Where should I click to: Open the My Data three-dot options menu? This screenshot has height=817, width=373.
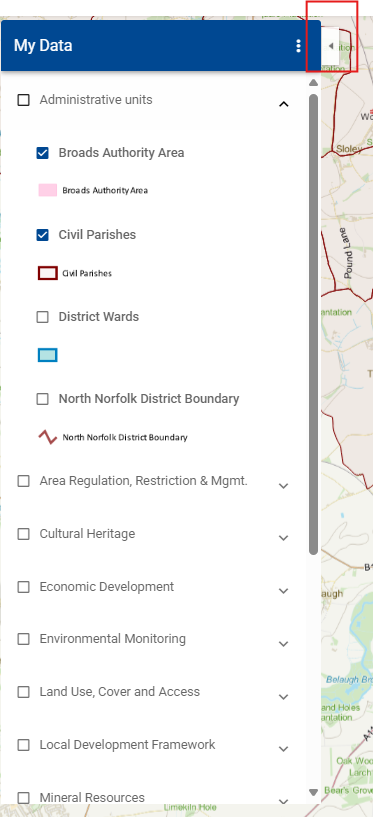tap(298, 46)
